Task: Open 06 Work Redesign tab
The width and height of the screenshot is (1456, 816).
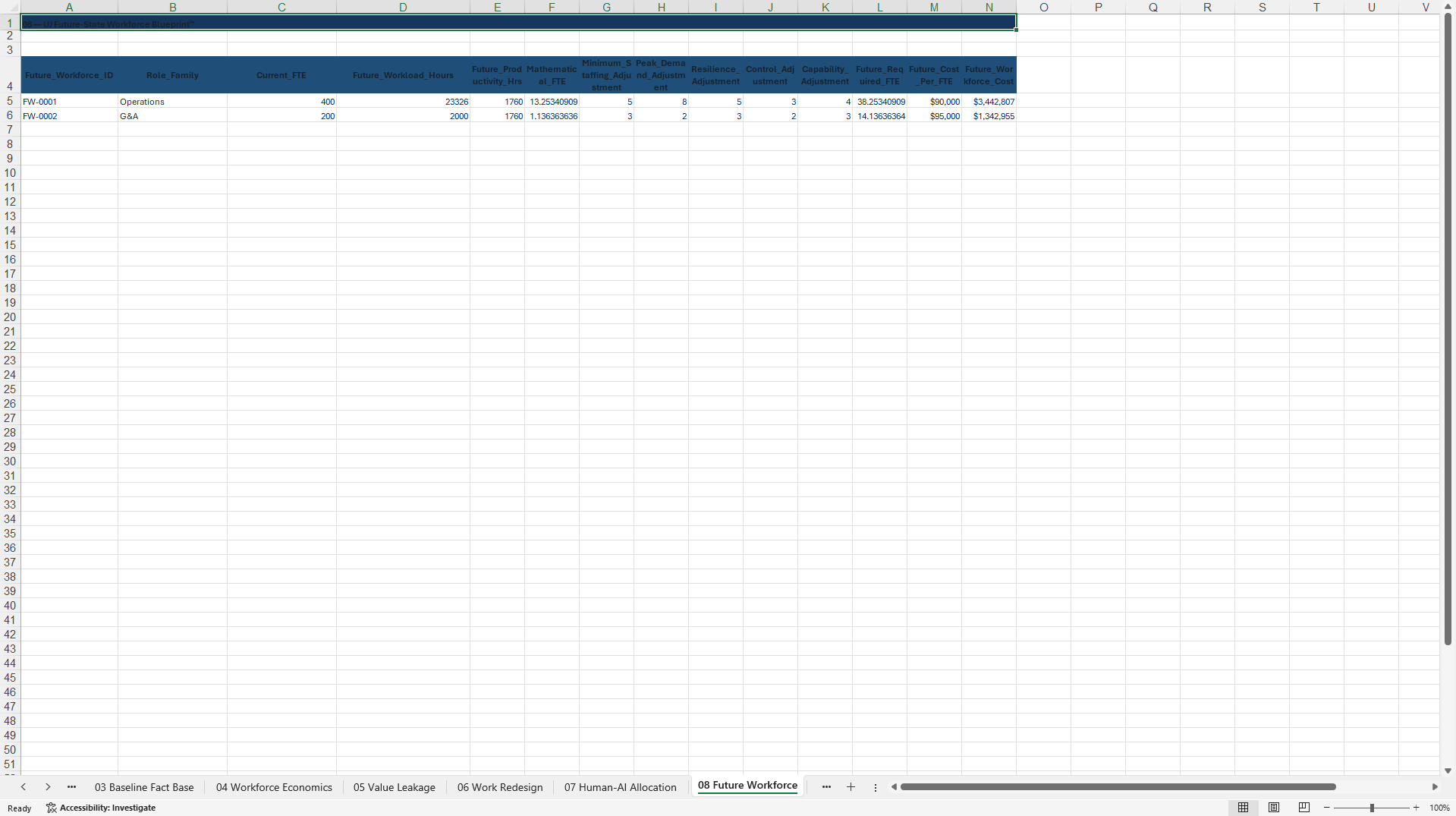Action: point(500,787)
